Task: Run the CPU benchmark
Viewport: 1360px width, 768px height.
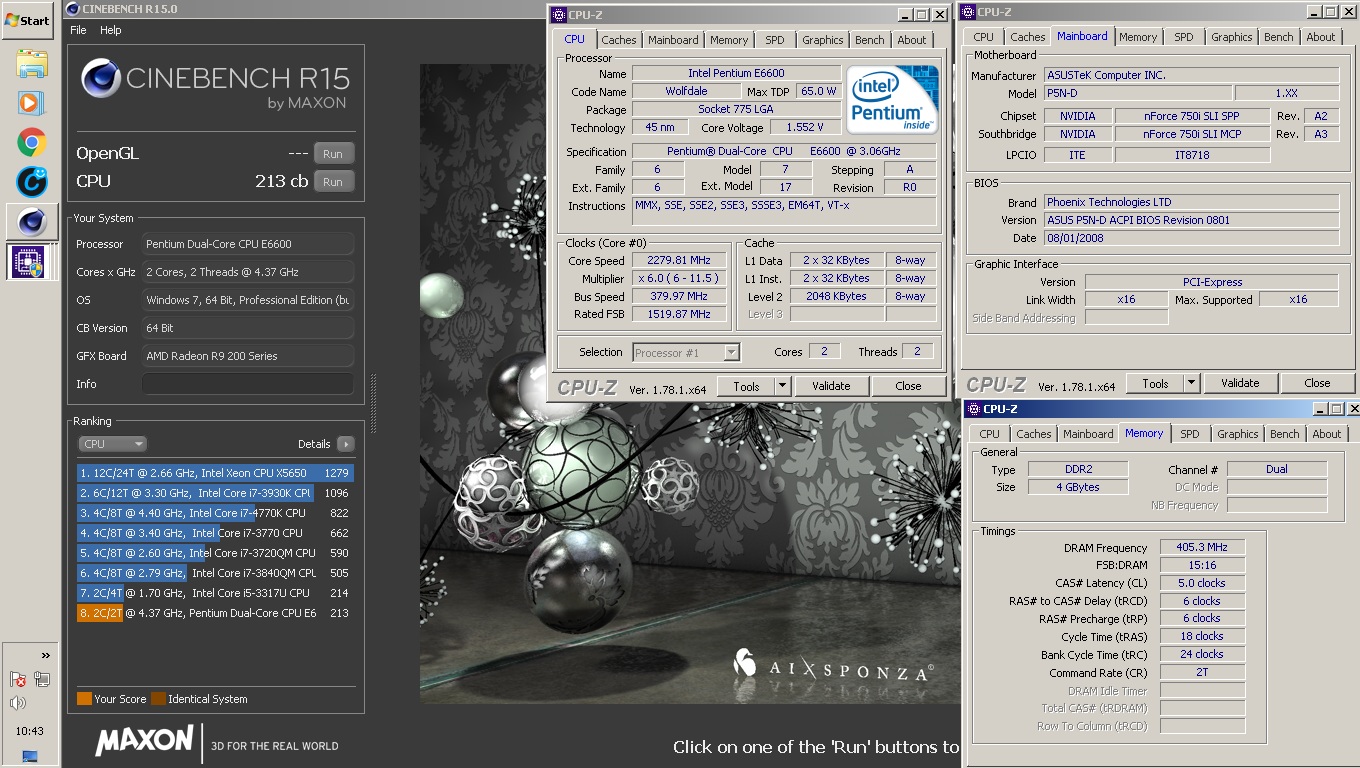Action: point(334,182)
